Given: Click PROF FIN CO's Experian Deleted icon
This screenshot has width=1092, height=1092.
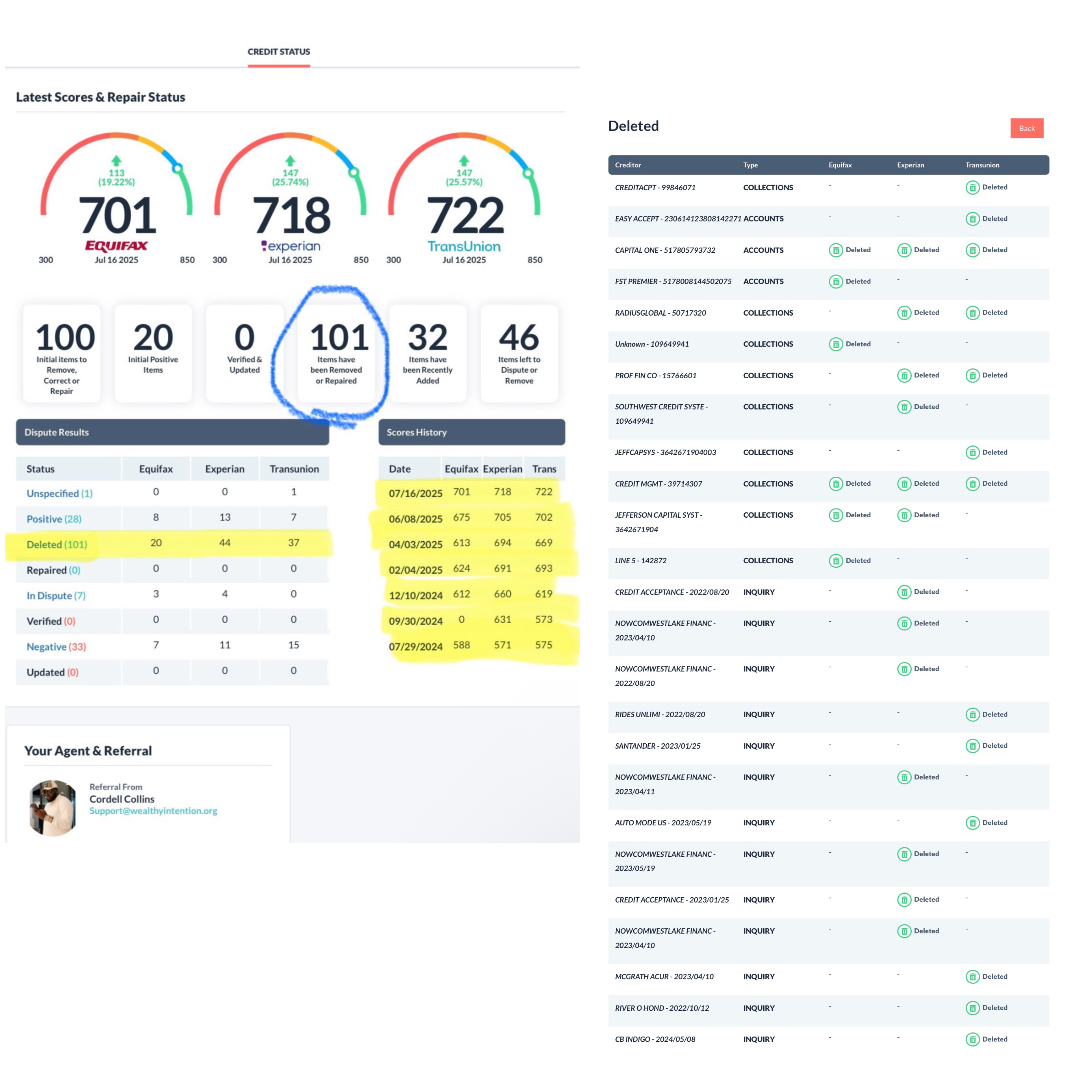Looking at the screenshot, I should (x=905, y=375).
